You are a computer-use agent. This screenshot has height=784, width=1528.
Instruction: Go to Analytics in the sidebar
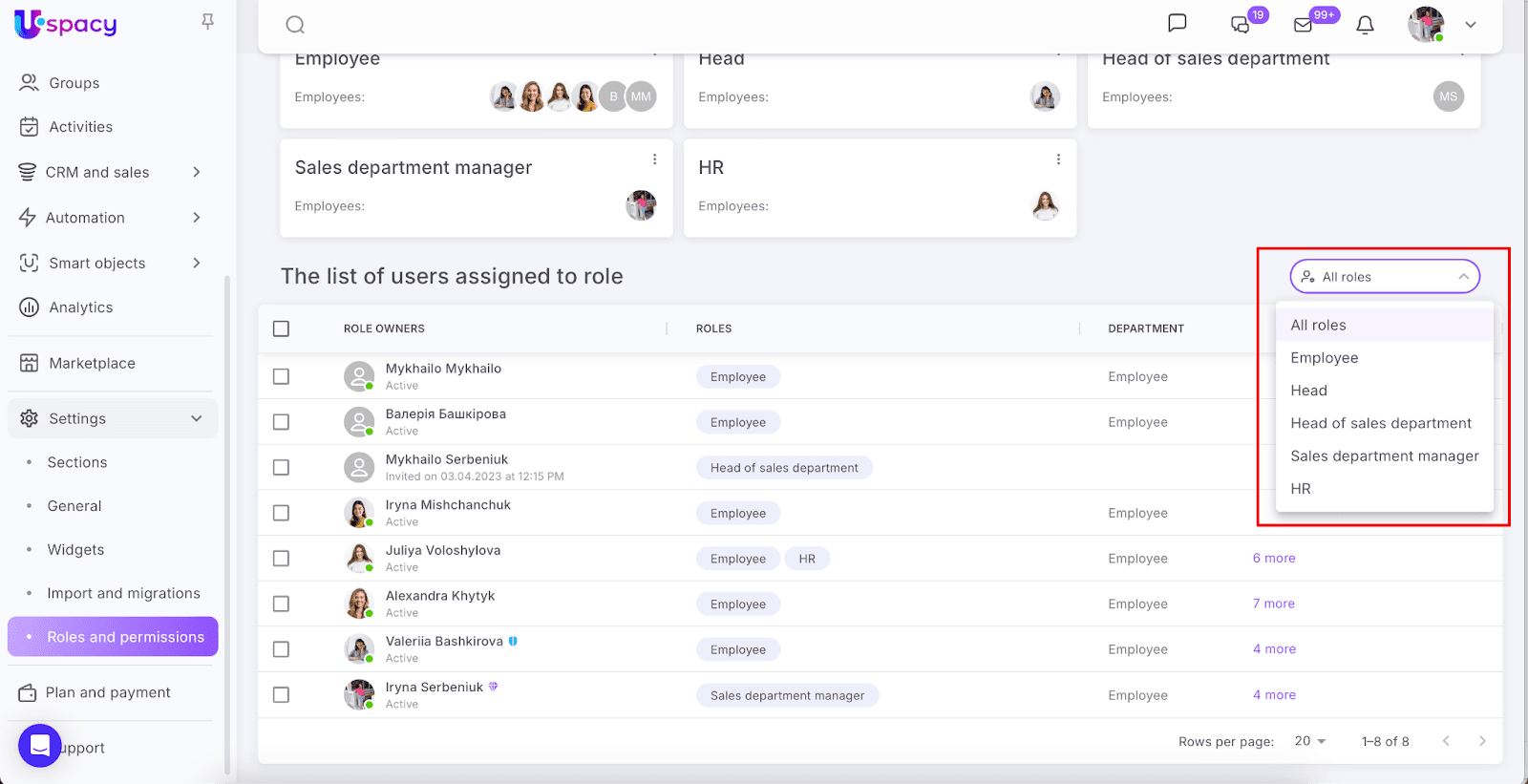tap(81, 307)
